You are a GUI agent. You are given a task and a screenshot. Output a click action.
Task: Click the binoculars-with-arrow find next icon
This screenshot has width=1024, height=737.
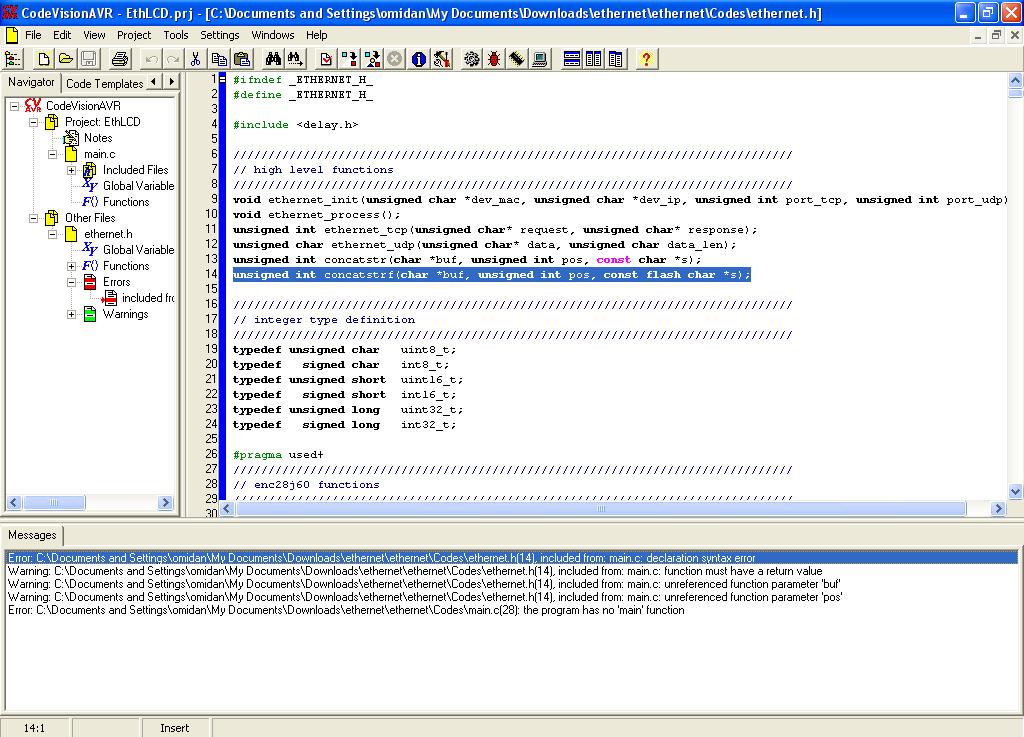(295, 59)
